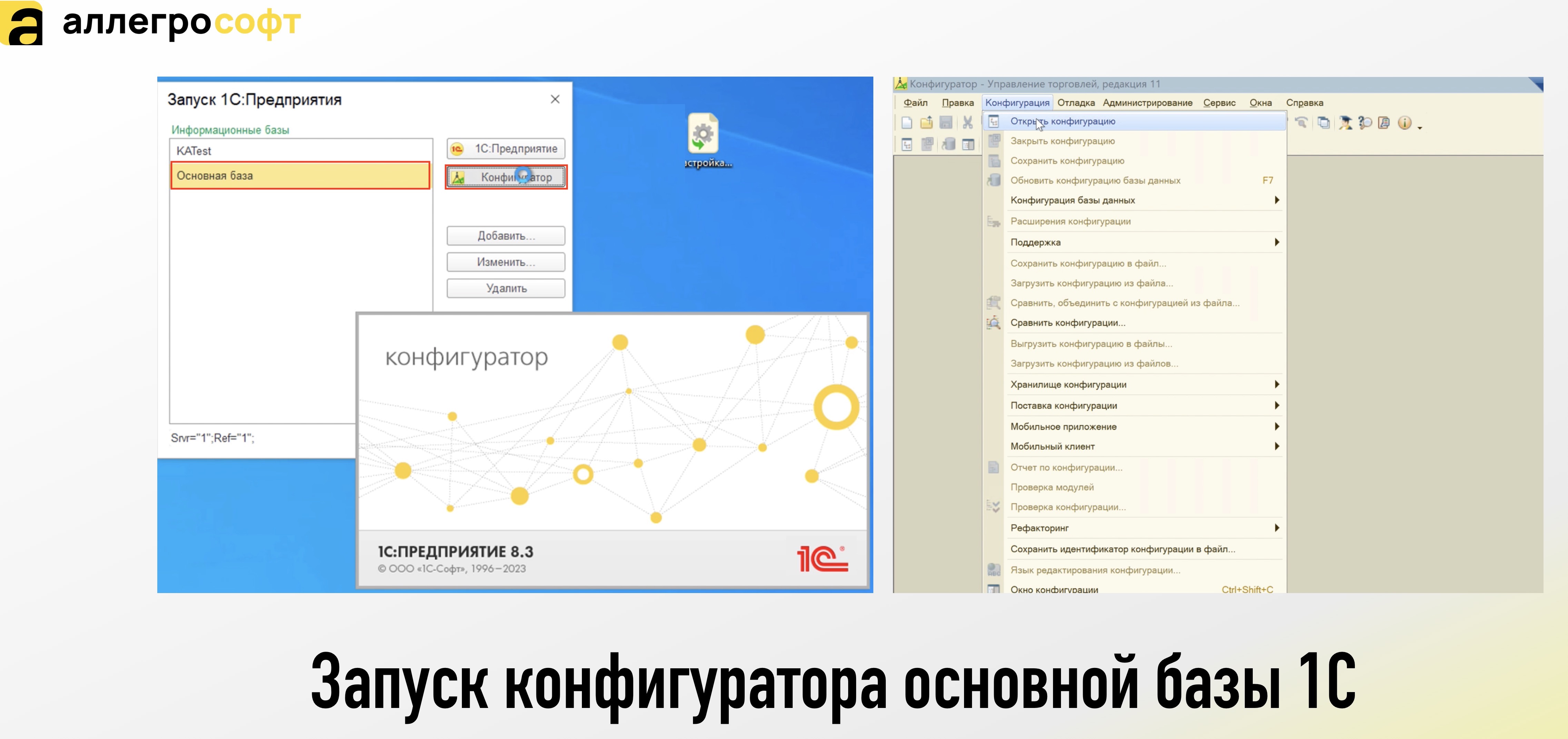Choose Сохранить идентификатор конфигурации в файл

(x=1135, y=549)
